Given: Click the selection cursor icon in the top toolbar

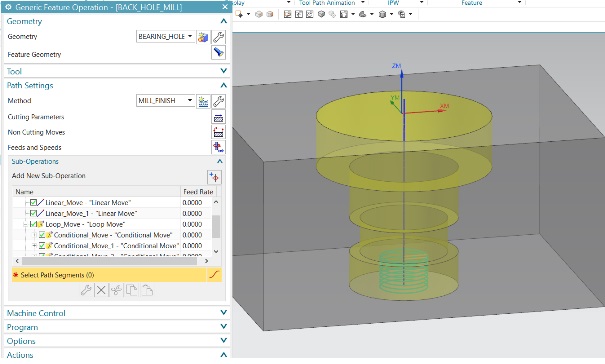Looking at the screenshot, I should pos(239,14).
